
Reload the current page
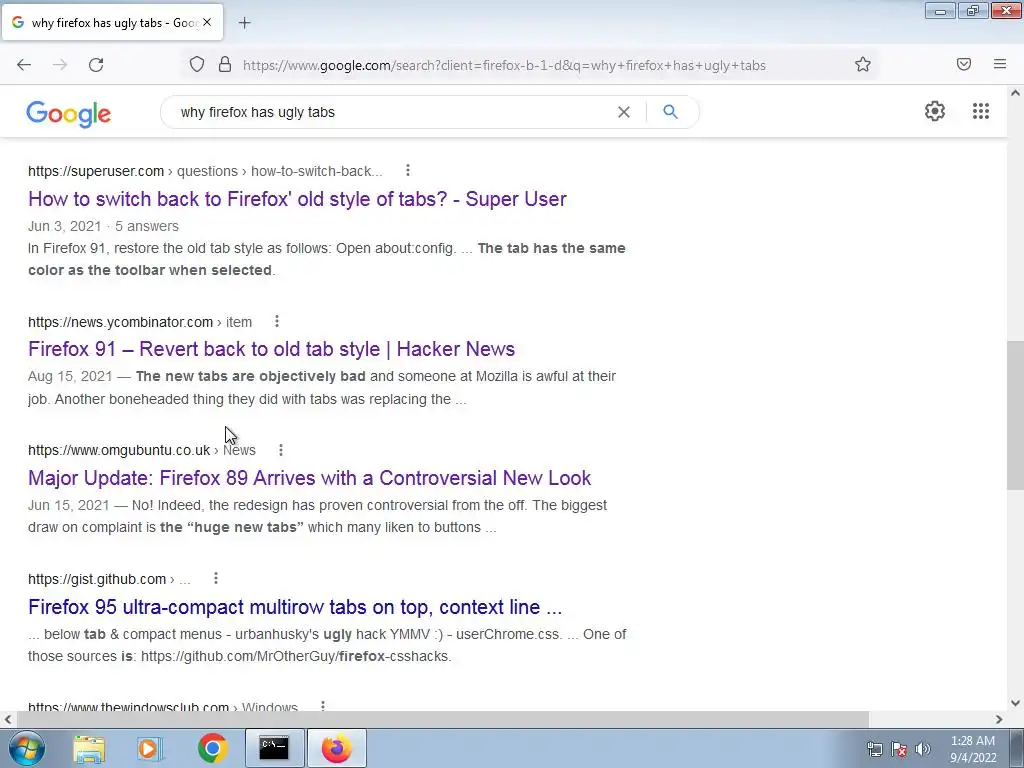(96, 65)
